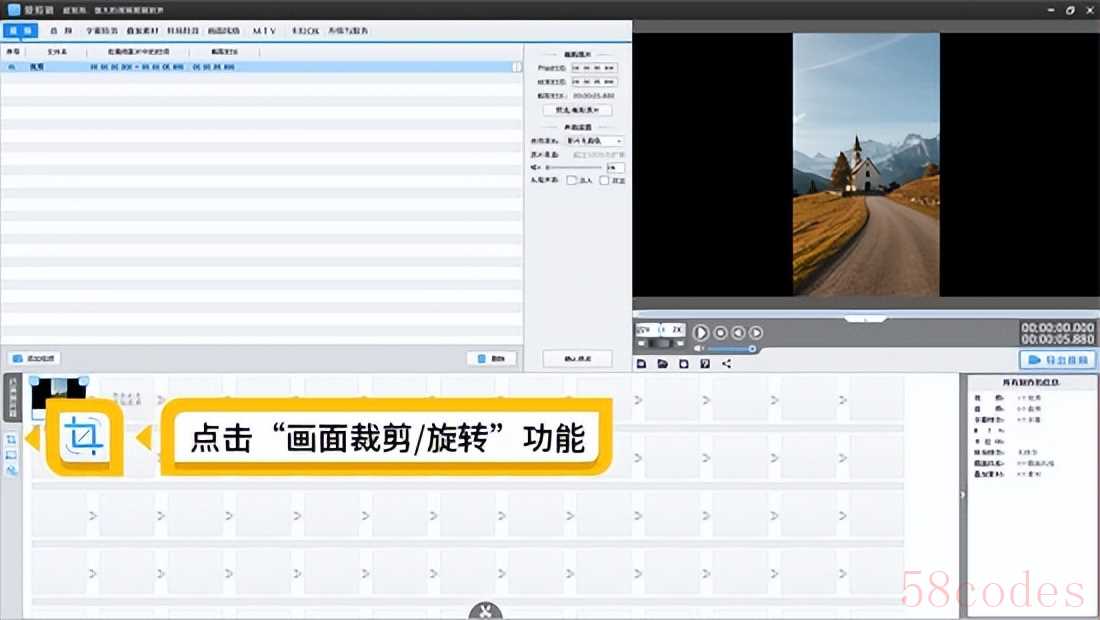The image size is (1100, 620).
Task: Click the bottom icon in left sidebar
Action: (11, 469)
